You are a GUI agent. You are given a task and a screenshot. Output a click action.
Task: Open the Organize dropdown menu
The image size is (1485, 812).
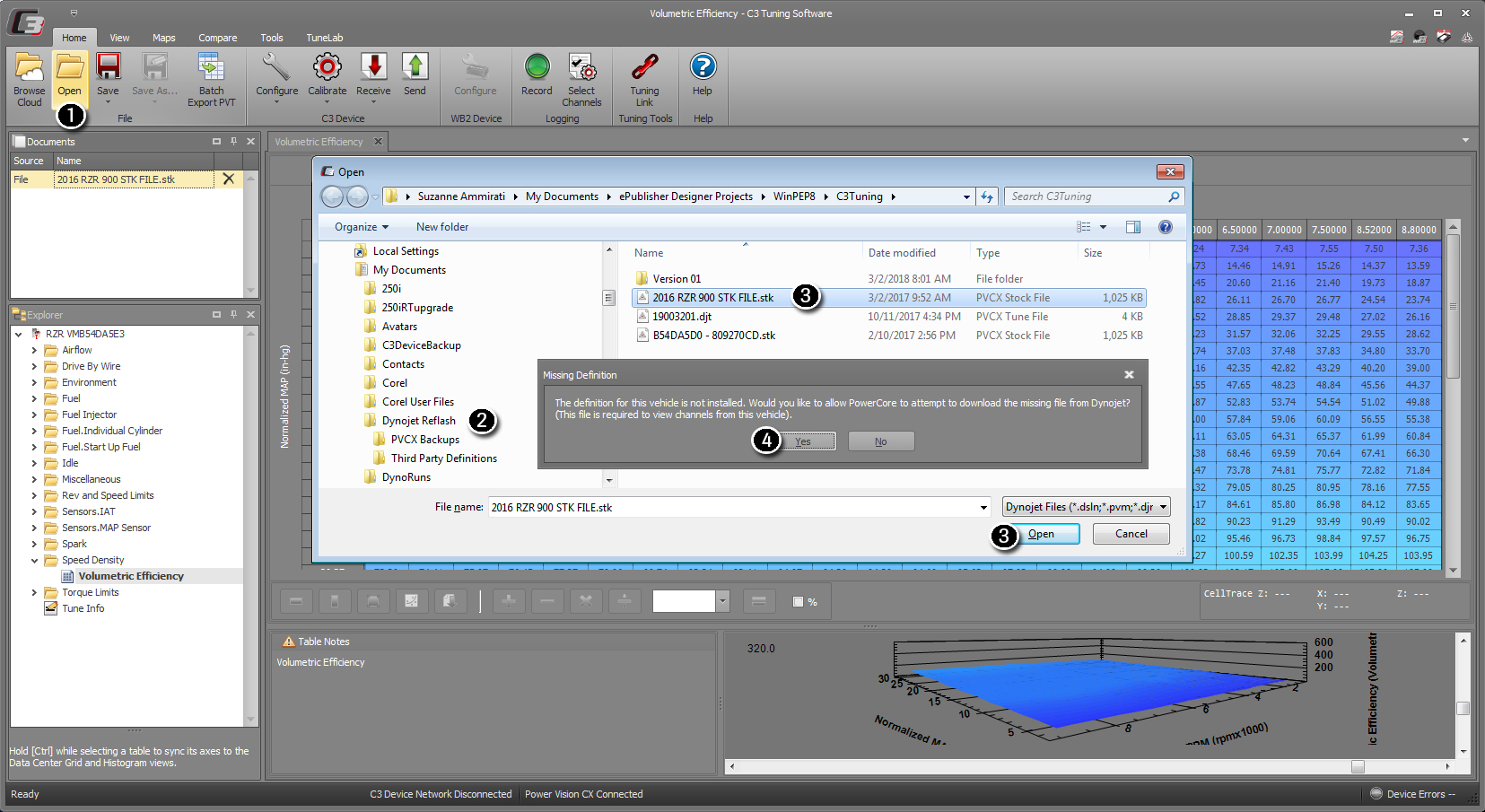point(362,227)
